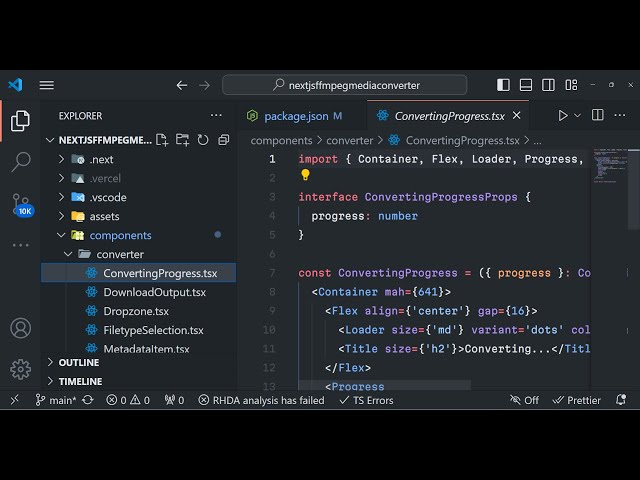Collapse all folders in Explorer
Screen dimensions: 640x480
224,140
